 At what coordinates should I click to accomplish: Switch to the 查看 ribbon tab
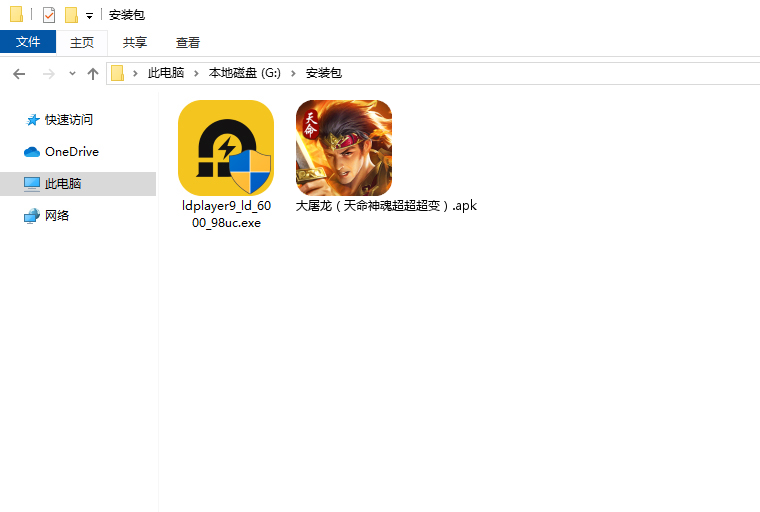188,42
